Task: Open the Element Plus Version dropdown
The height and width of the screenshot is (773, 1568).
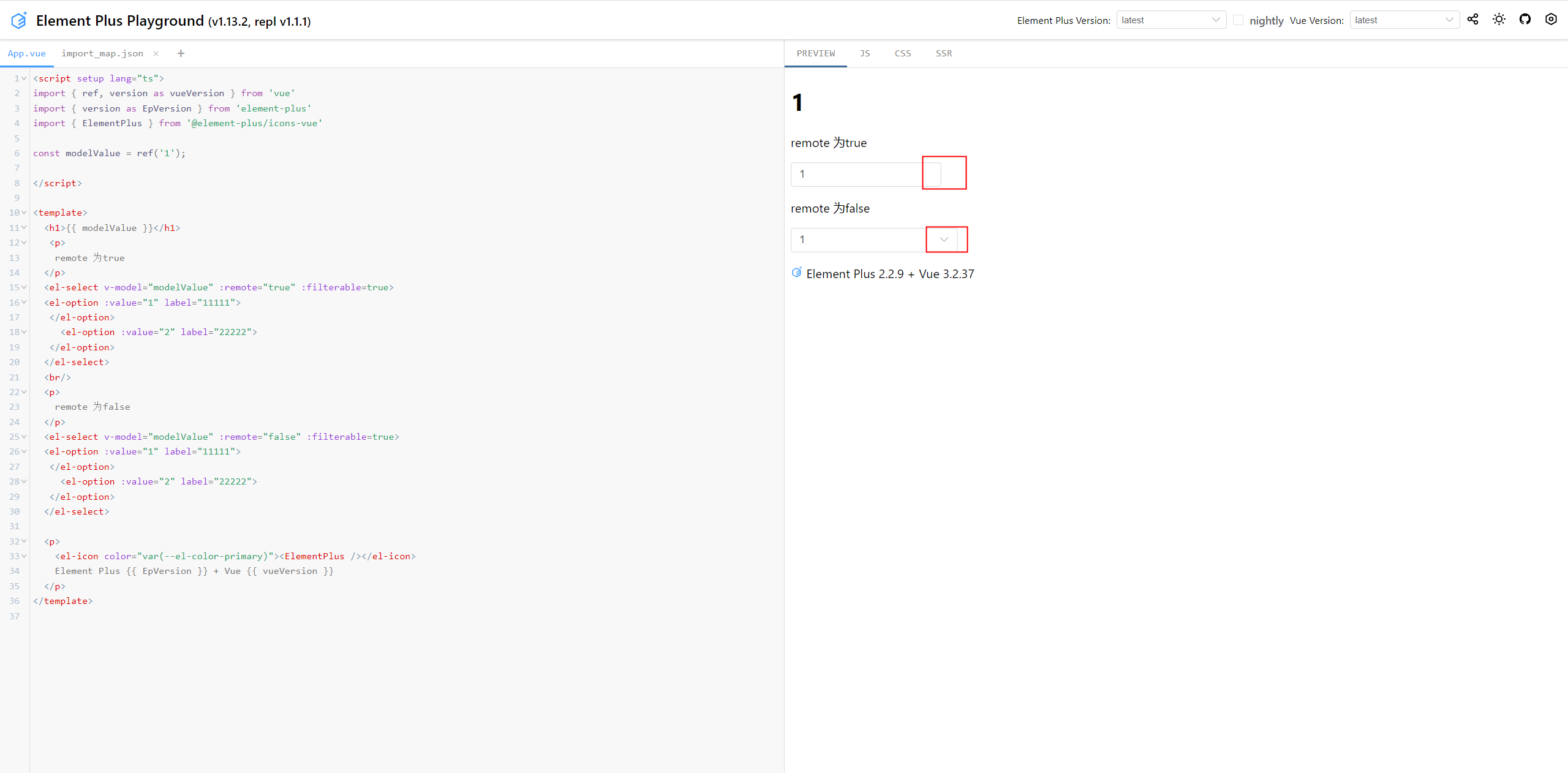Action: click(x=1171, y=20)
